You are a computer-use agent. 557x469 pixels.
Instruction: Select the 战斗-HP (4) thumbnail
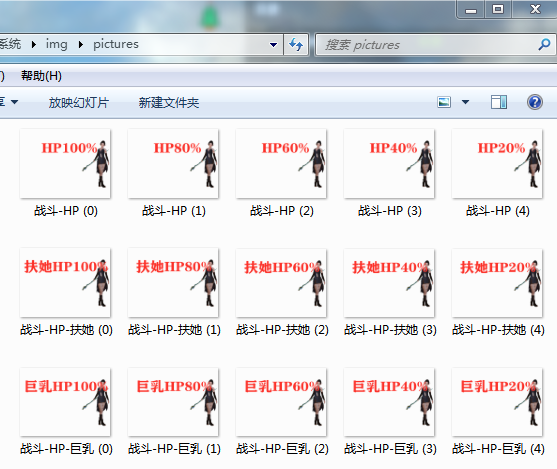point(497,164)
